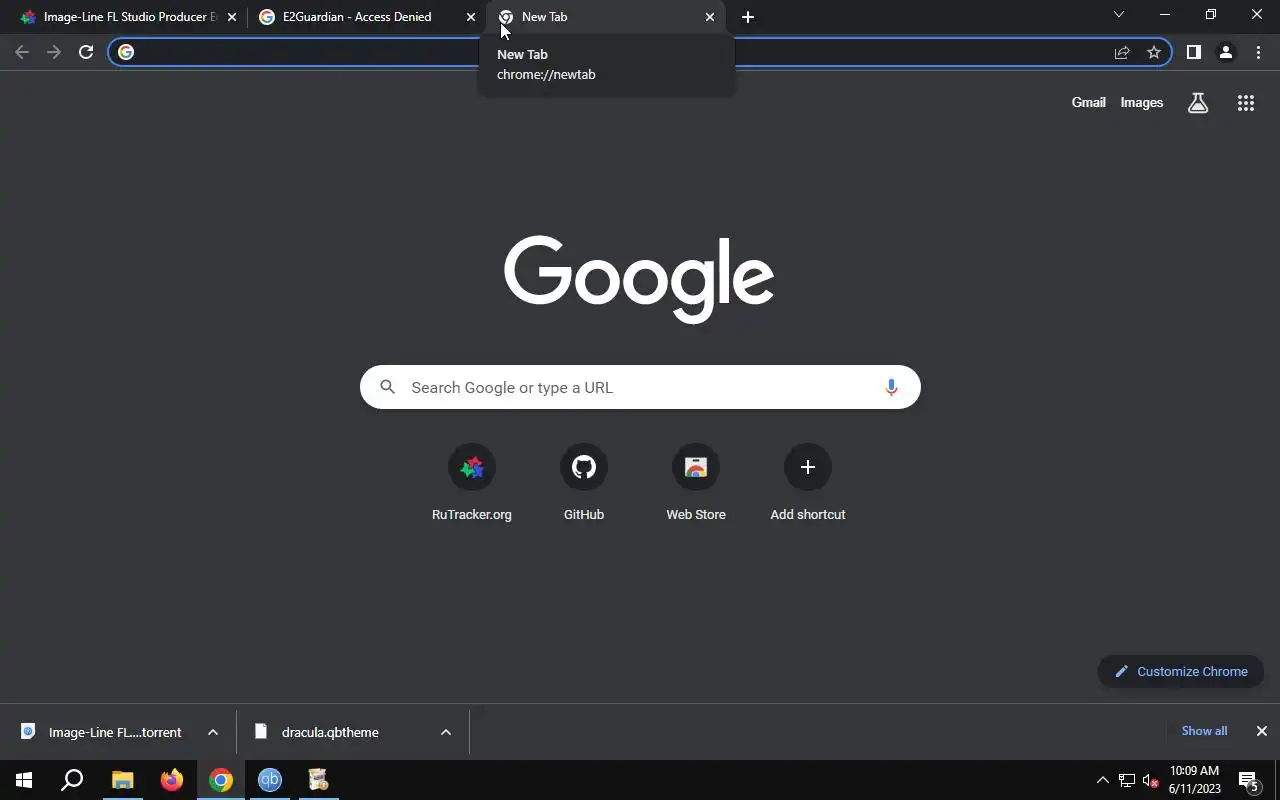This screenshot has width=1280, height=800.
Task: Toggle the Chrome side panel
Action: pos(1193,52)
